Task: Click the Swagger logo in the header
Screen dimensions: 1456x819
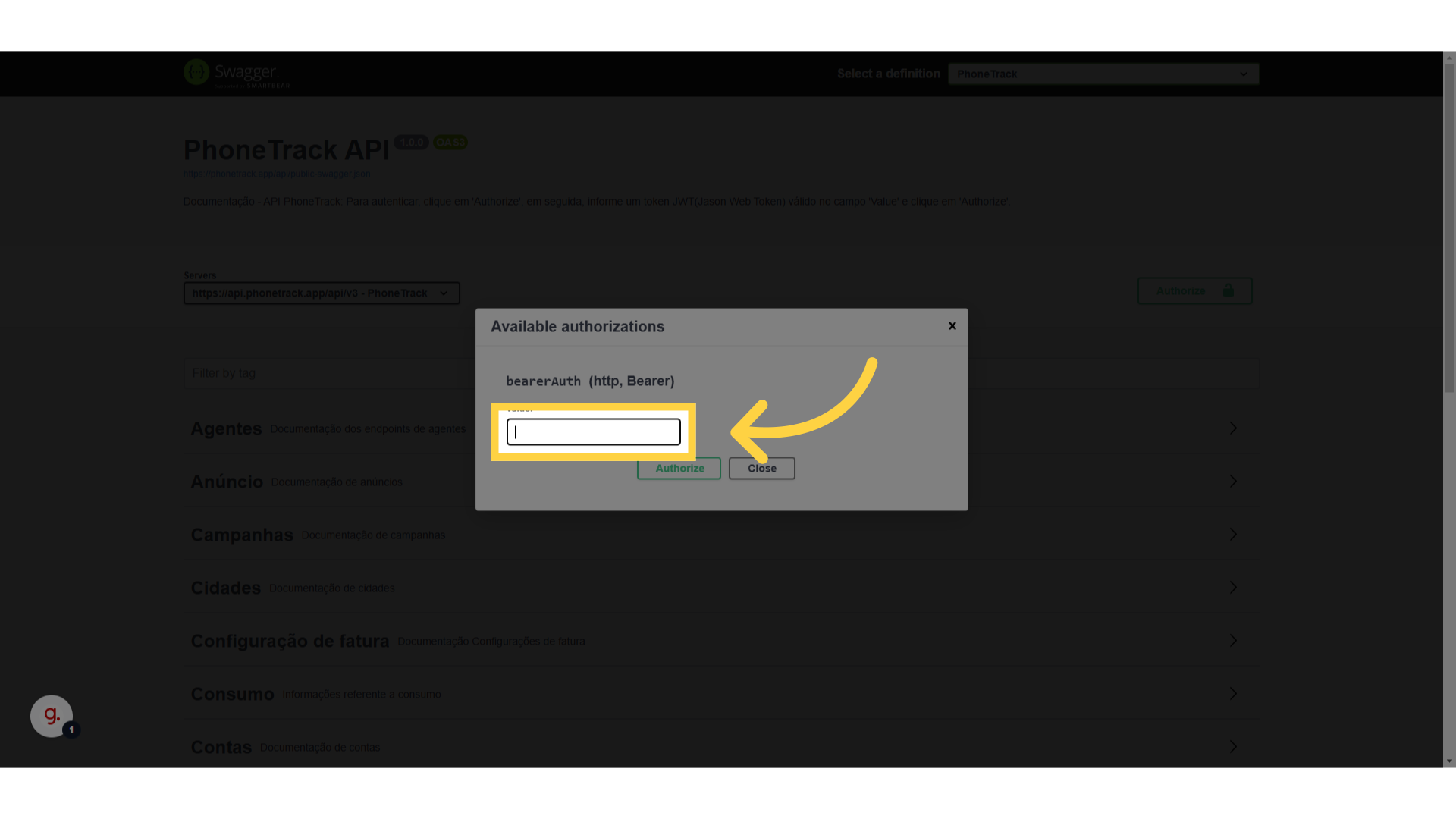Action: [237, 74]
